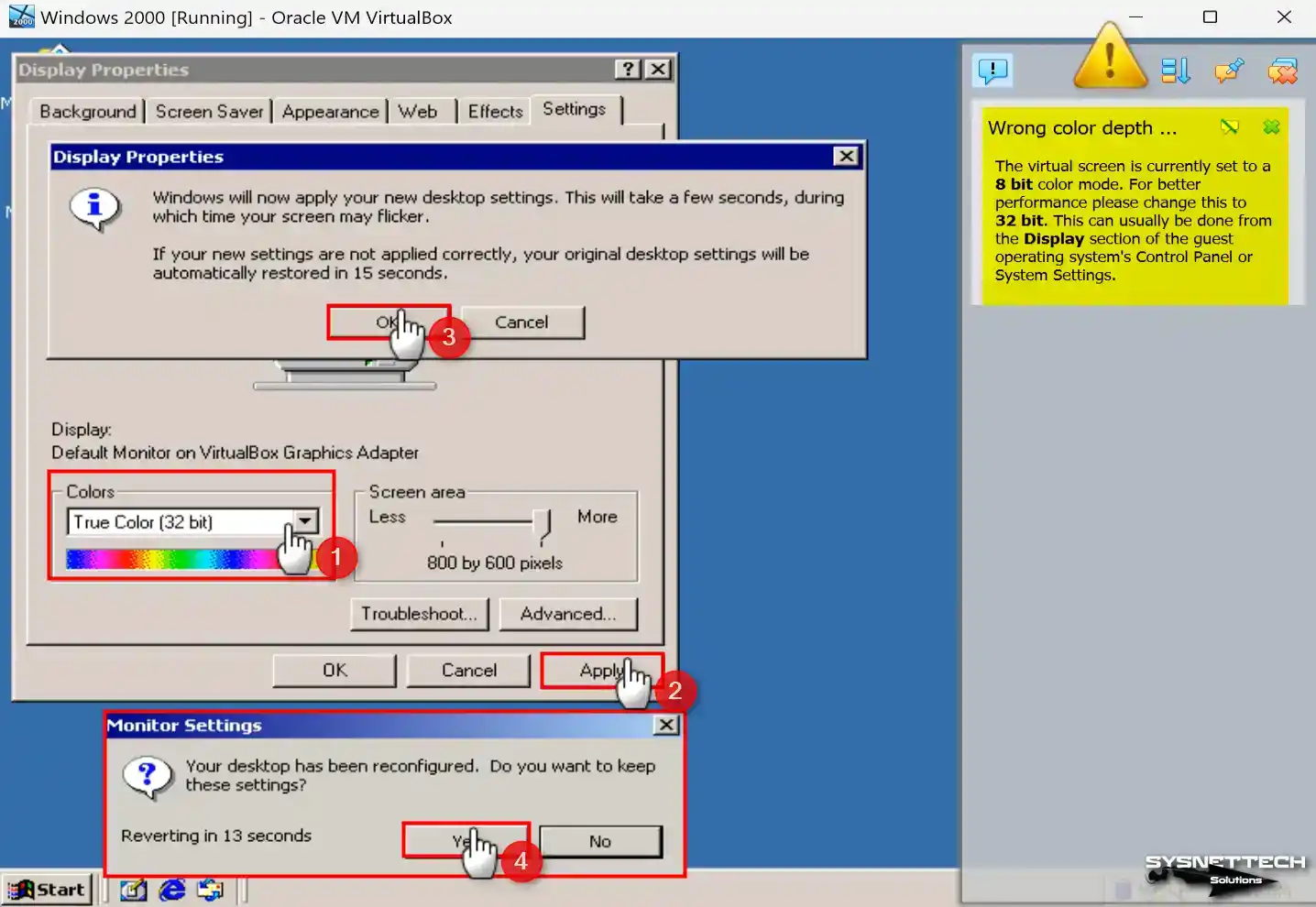Screen dimensions: 1316x907
Task: Close the inner Display Properties confirmation dialog
Action: coord(847,156)
